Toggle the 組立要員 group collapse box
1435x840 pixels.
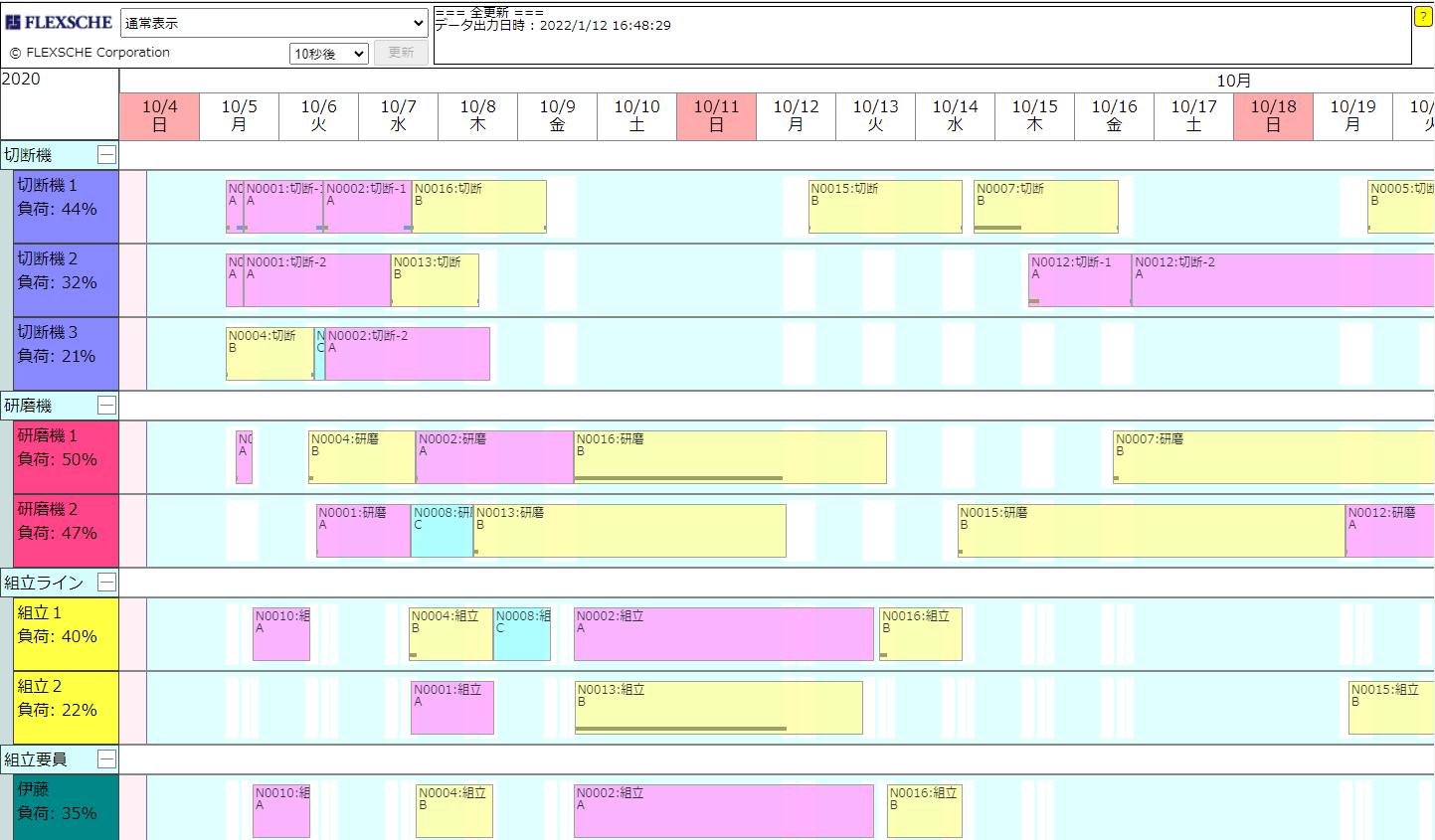(x=106, y=759)
